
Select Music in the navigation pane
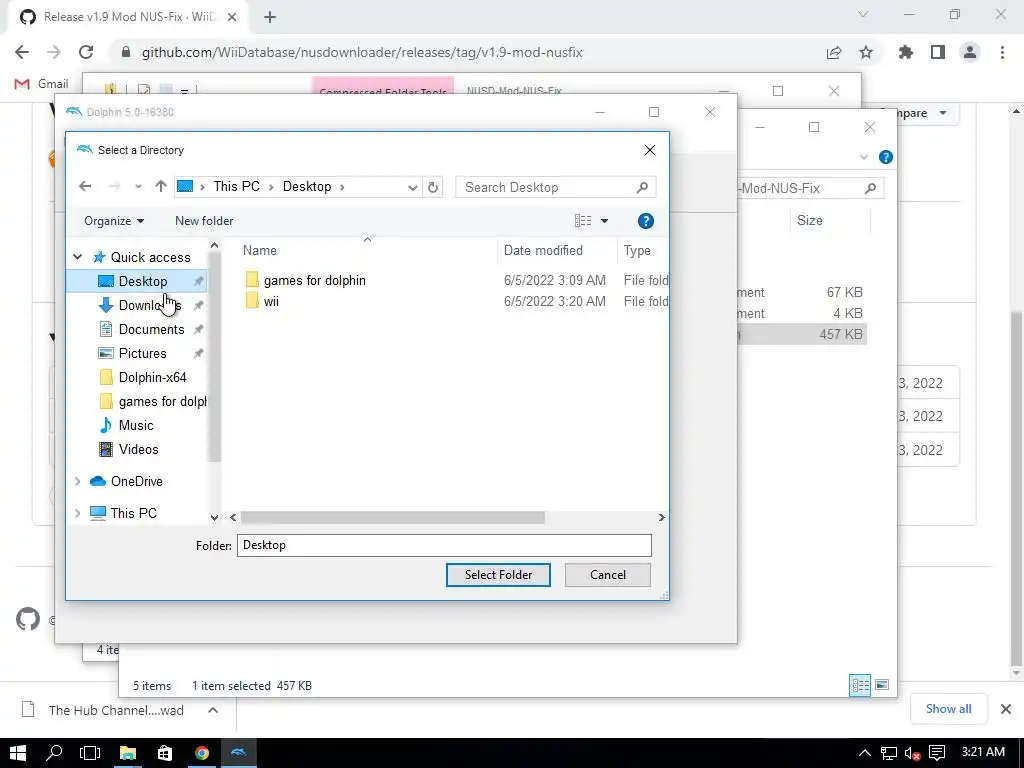135,426
